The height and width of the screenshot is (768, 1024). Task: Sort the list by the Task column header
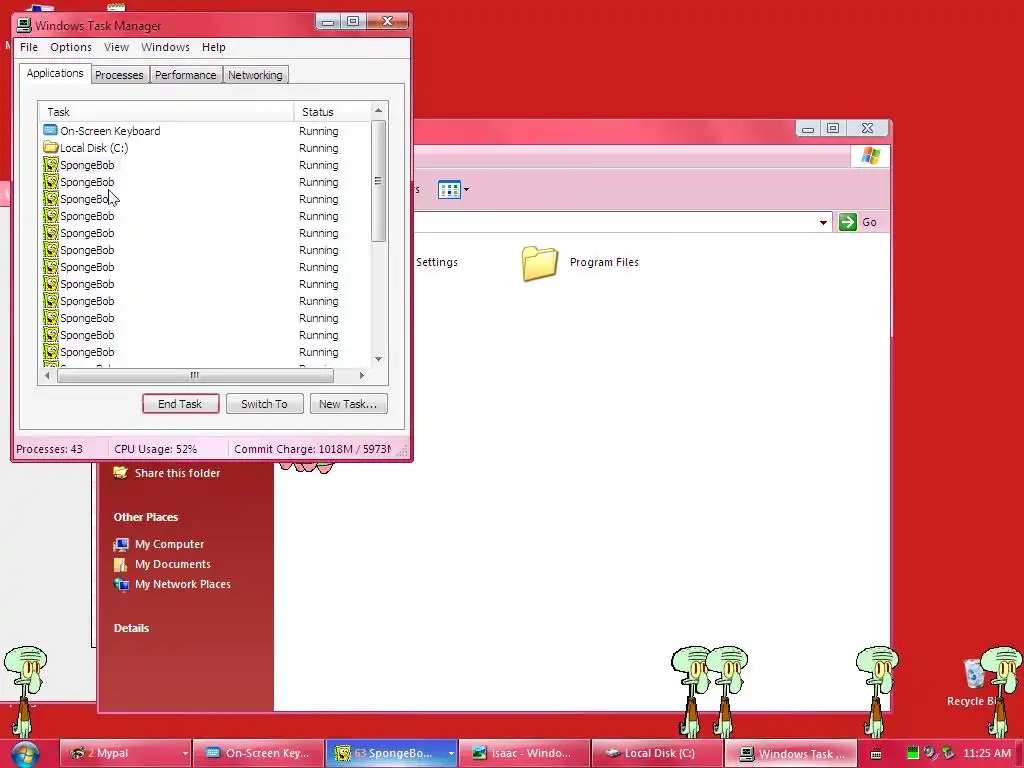166,112
